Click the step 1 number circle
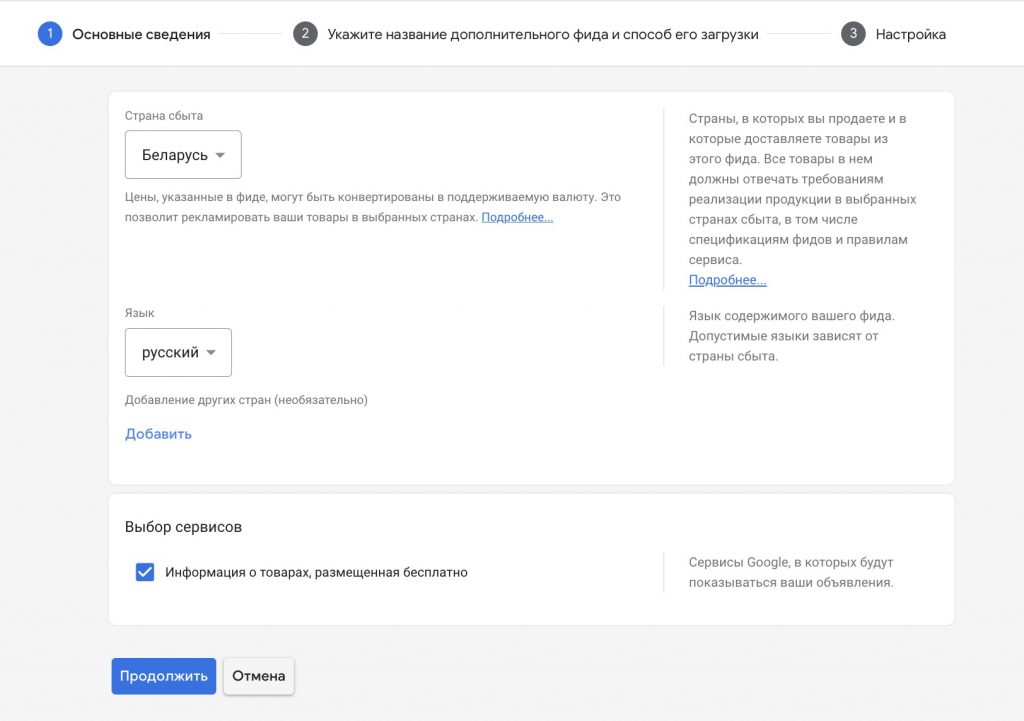 coord(50,34)
